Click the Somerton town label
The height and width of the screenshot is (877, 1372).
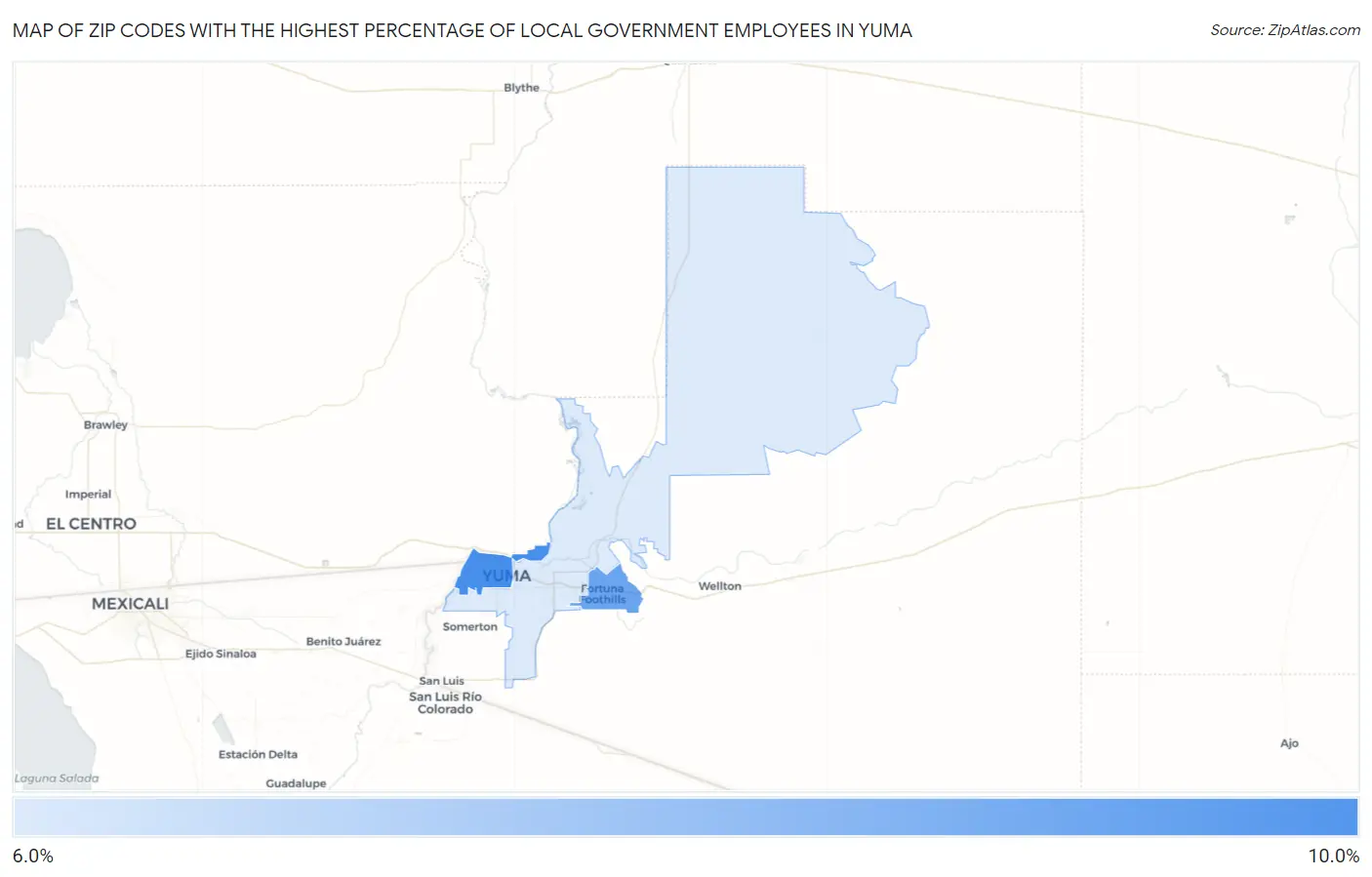pyautogui.click(x=469, y=627)
